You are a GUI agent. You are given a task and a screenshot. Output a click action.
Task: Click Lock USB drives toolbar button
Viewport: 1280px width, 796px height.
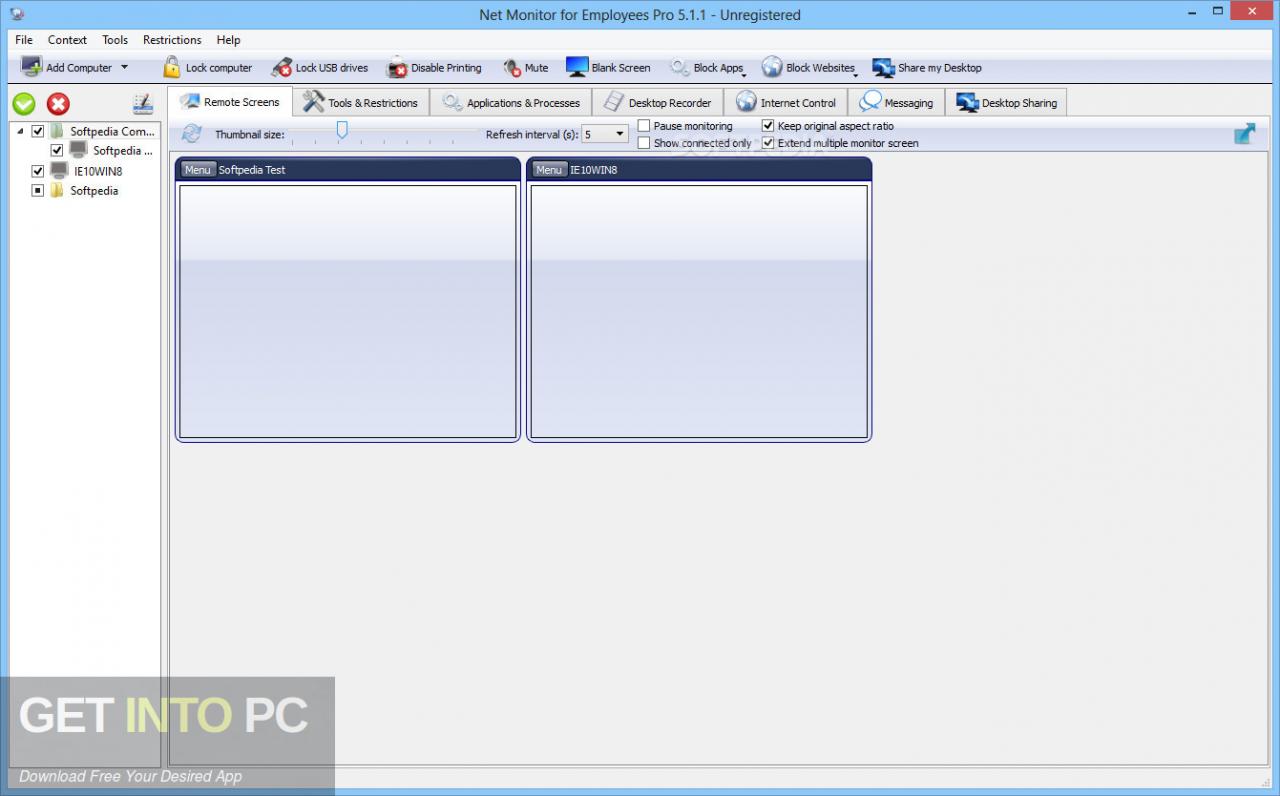click(320, 67)
